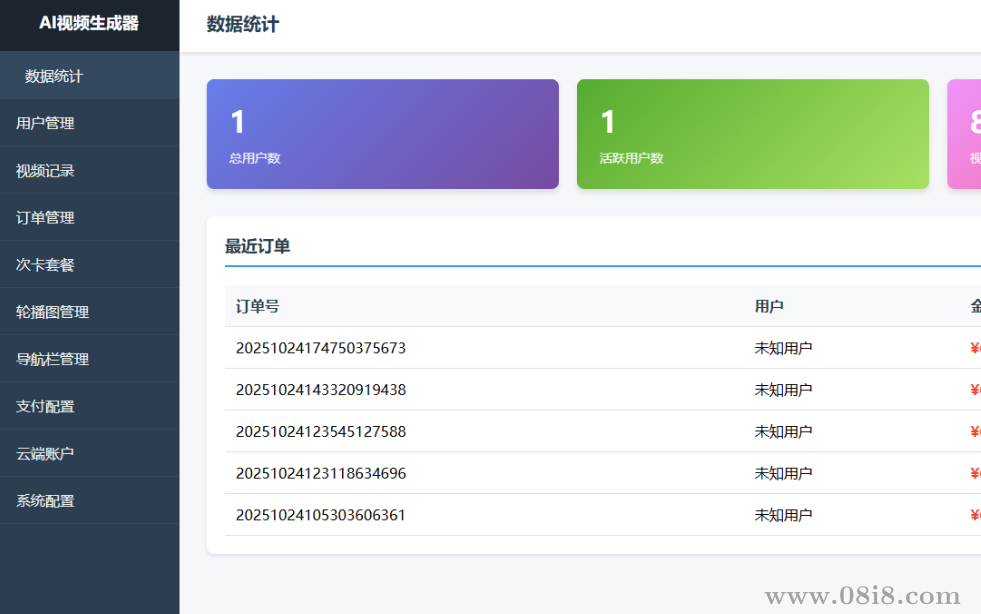
Task: Open 系统配置 settings
Action: (x=43, y=500)
